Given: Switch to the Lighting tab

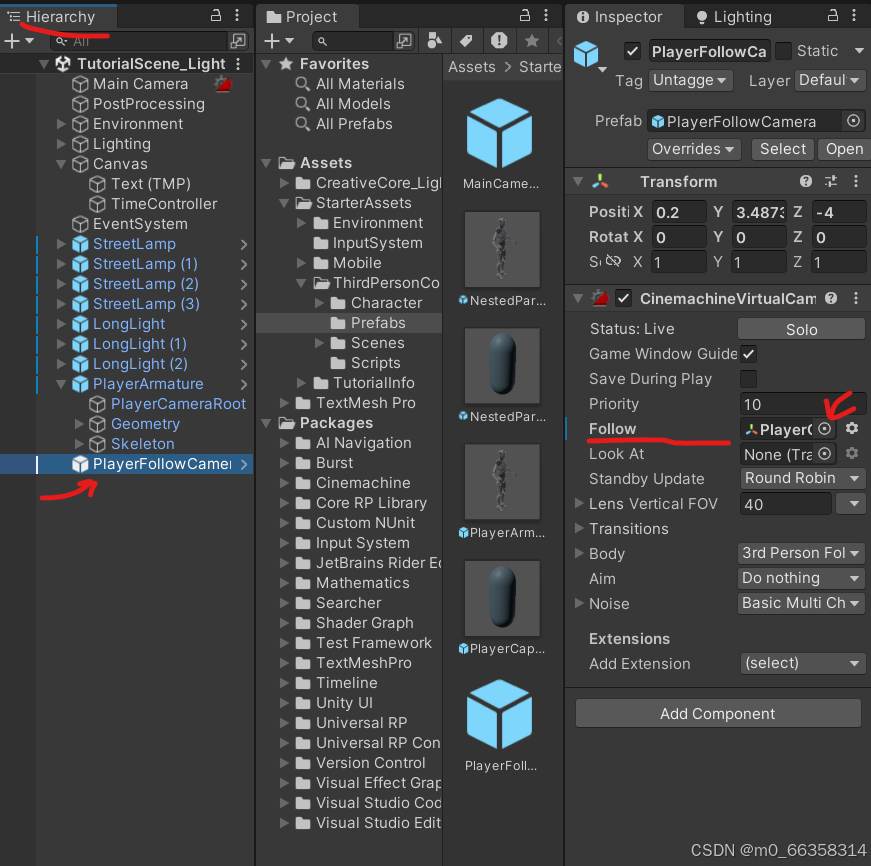Looking at the screenshot, I should [744, 16].
